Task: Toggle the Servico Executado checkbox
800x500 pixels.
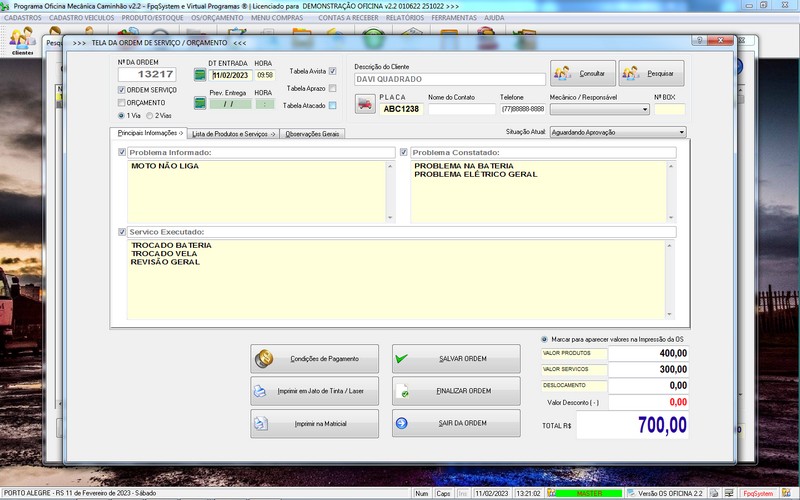Action: [122, 232]
